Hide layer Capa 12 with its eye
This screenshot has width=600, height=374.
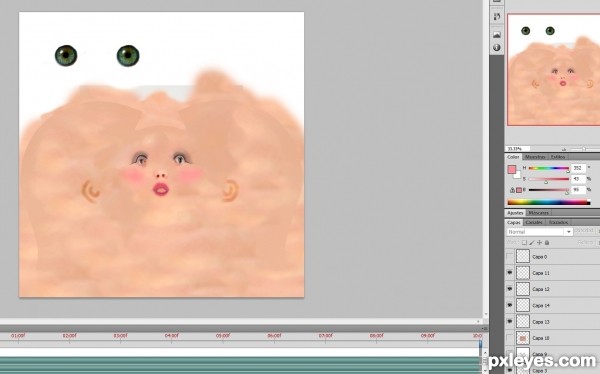[510, 289]
